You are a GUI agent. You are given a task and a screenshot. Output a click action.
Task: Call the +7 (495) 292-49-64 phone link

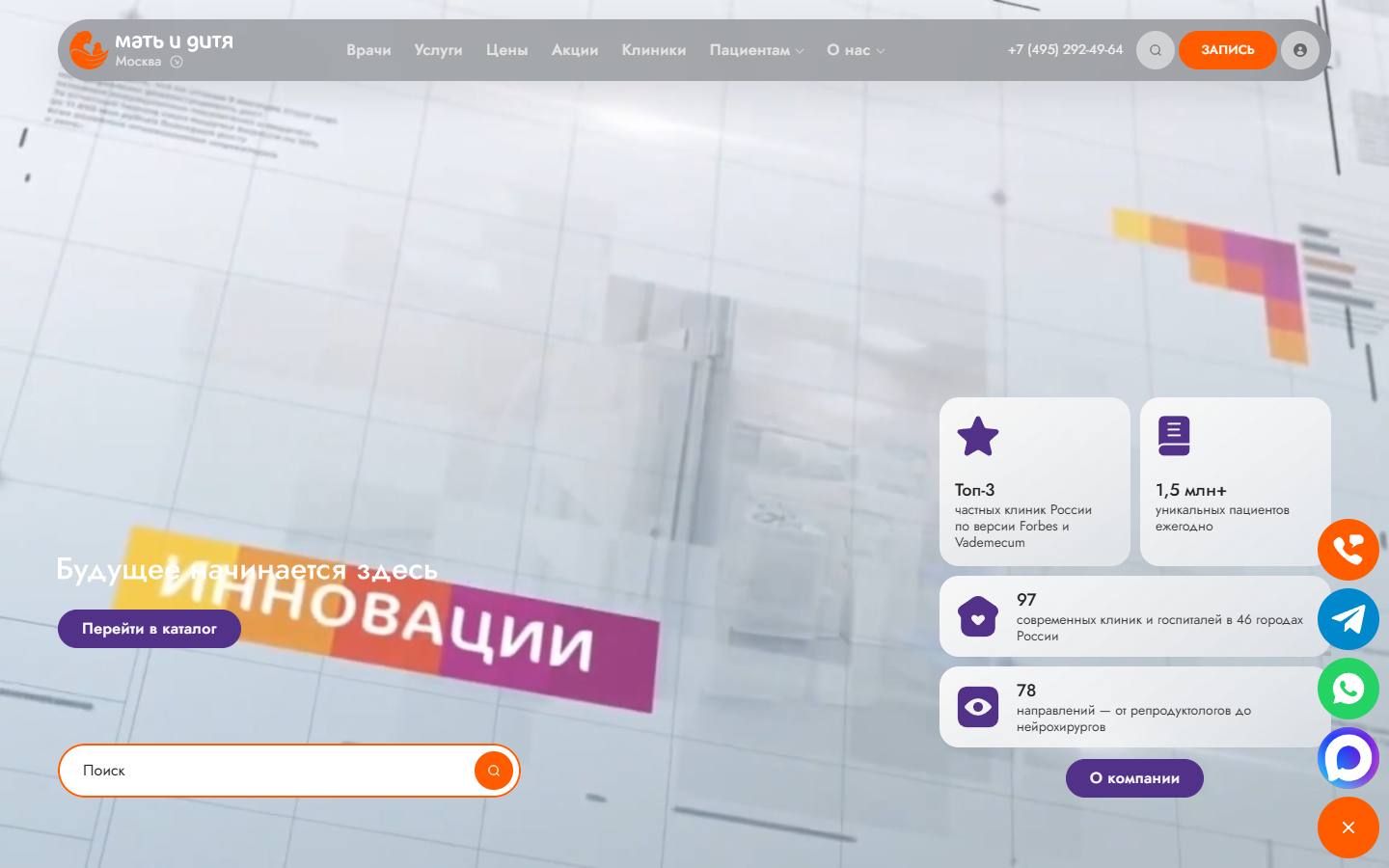tap(1066, 50)
